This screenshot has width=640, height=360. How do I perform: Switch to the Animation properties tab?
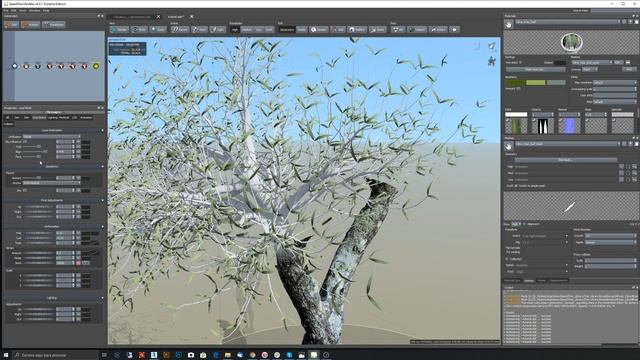coord(86,118)
